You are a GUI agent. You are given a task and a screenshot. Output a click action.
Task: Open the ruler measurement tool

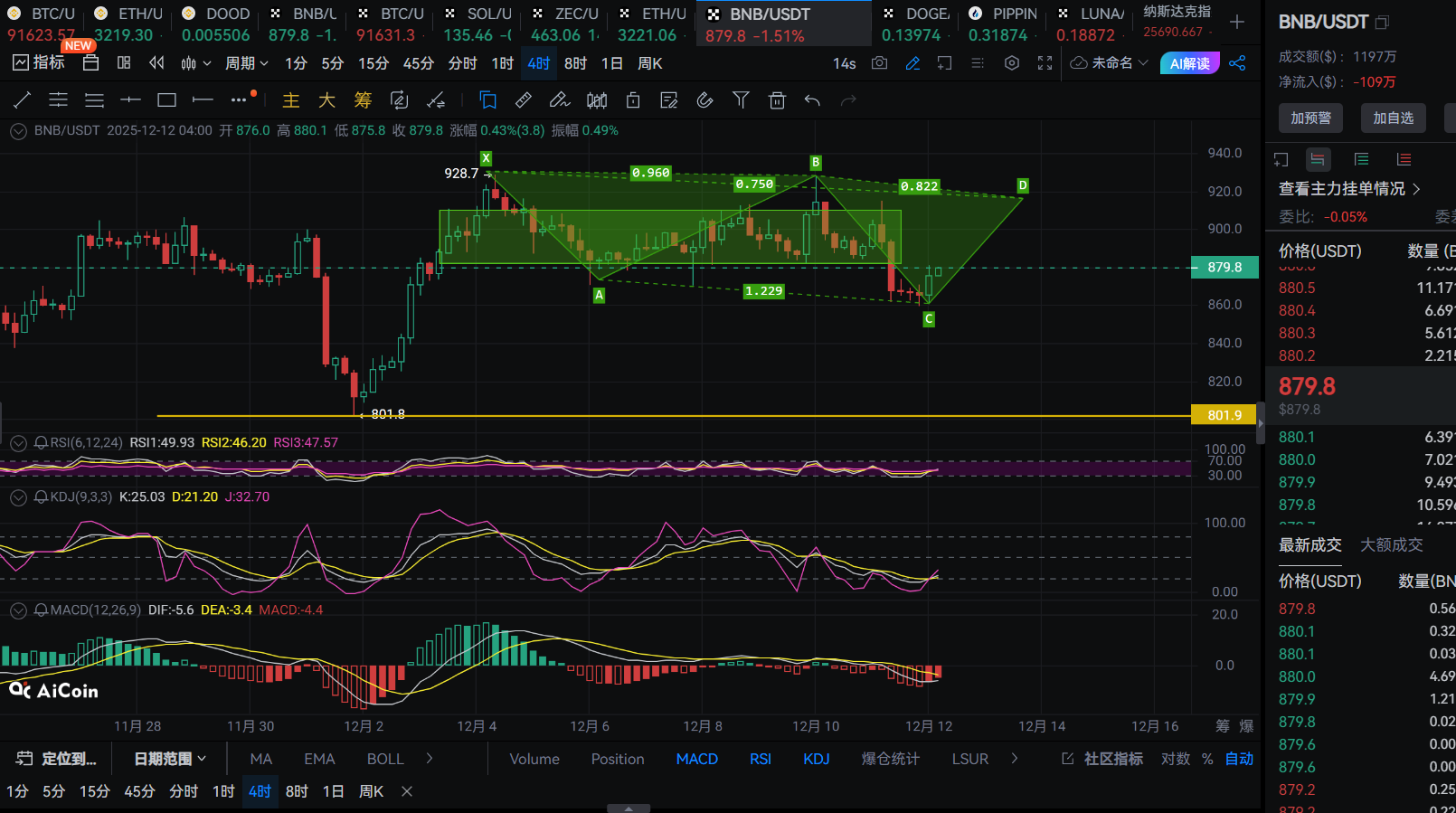click(x=524, y=100)
